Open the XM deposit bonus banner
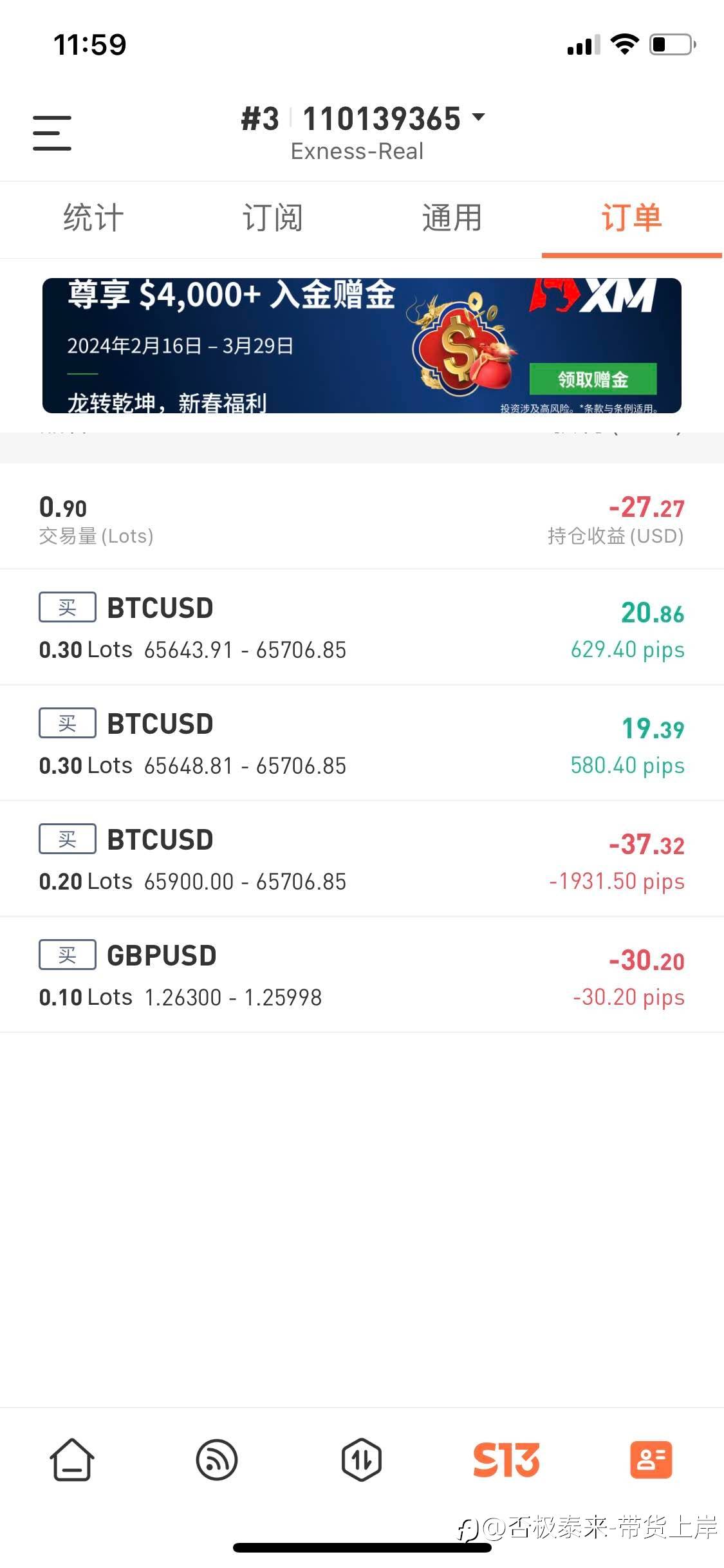Image resolution: width=724 pixels, height=1568 pixels. pos(362,346)
